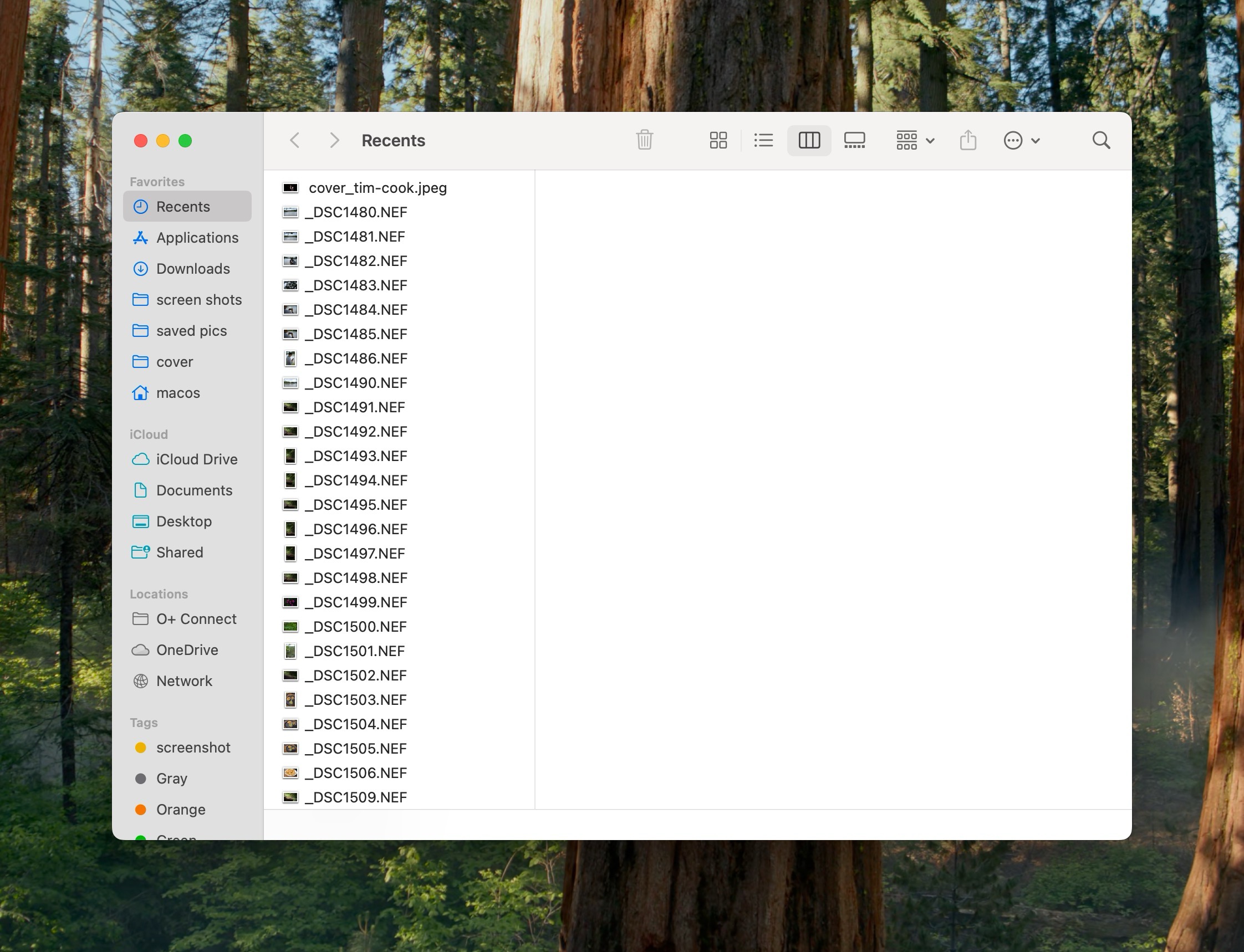Image resolution: width=1244 pixels, height=952 pixels.
Task: Switch to gallery view
Action: [854, 140]
